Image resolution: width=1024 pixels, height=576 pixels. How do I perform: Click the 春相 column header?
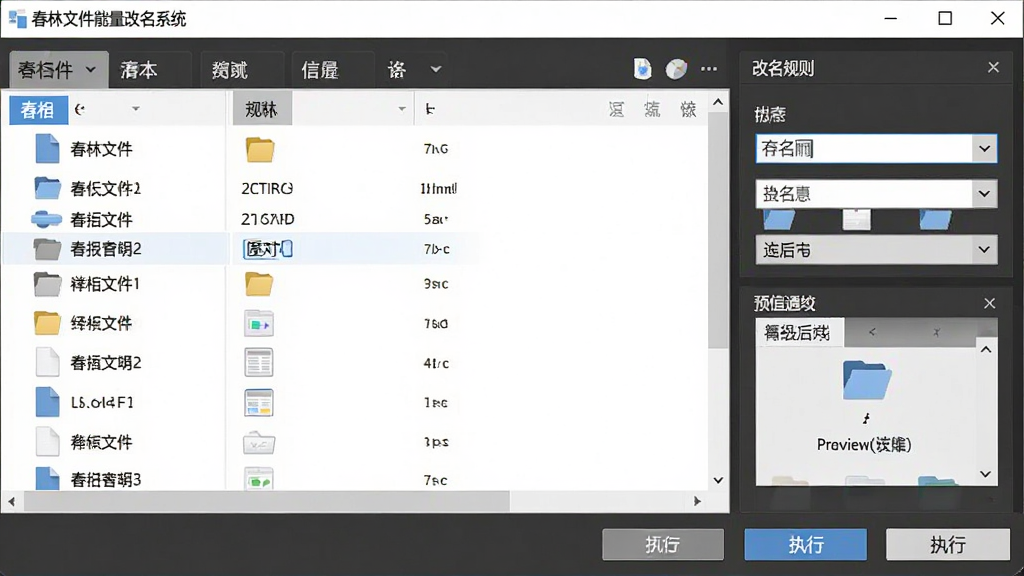pos(38,110)
